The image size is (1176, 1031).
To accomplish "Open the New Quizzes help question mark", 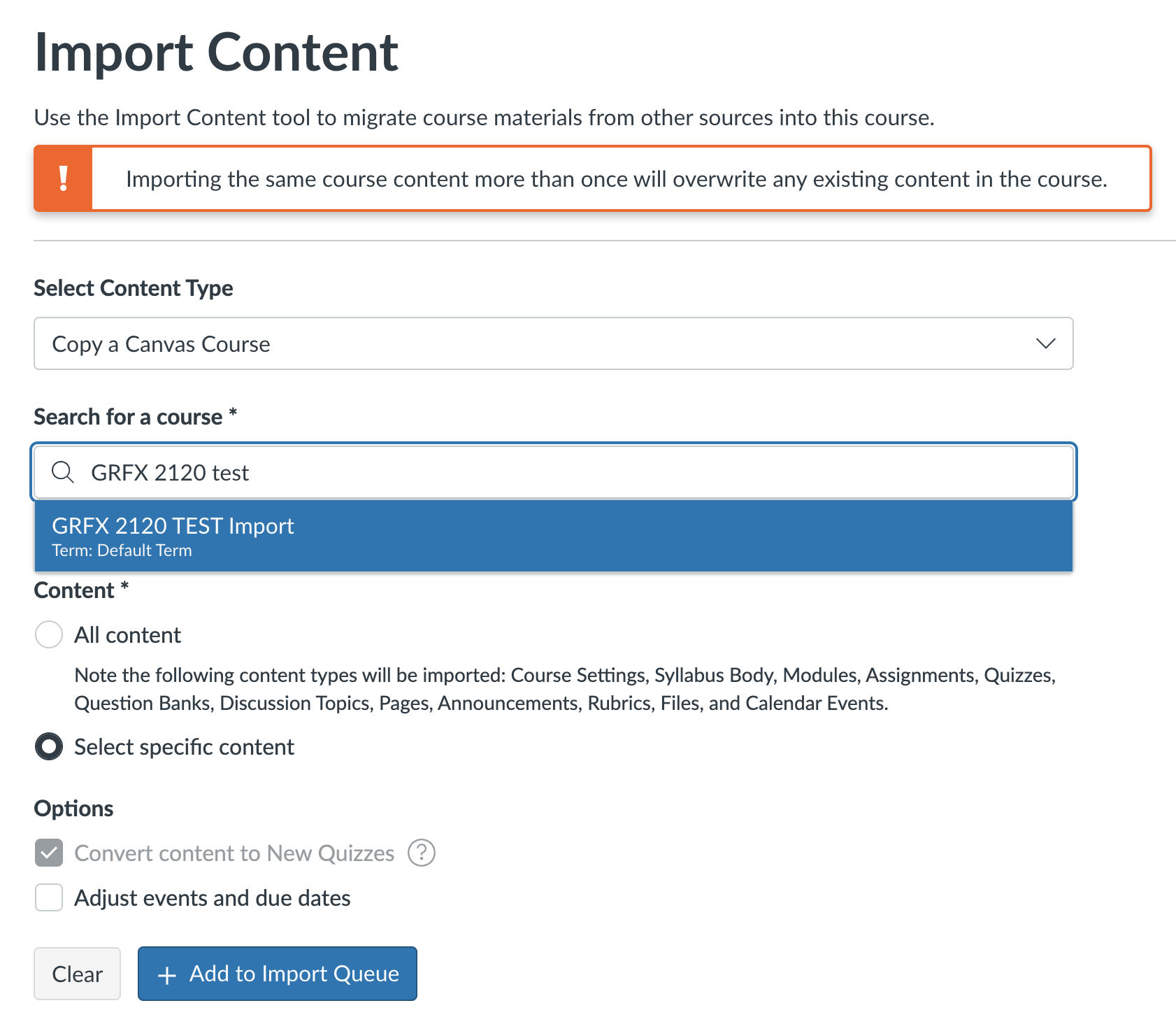I will 422,853.
